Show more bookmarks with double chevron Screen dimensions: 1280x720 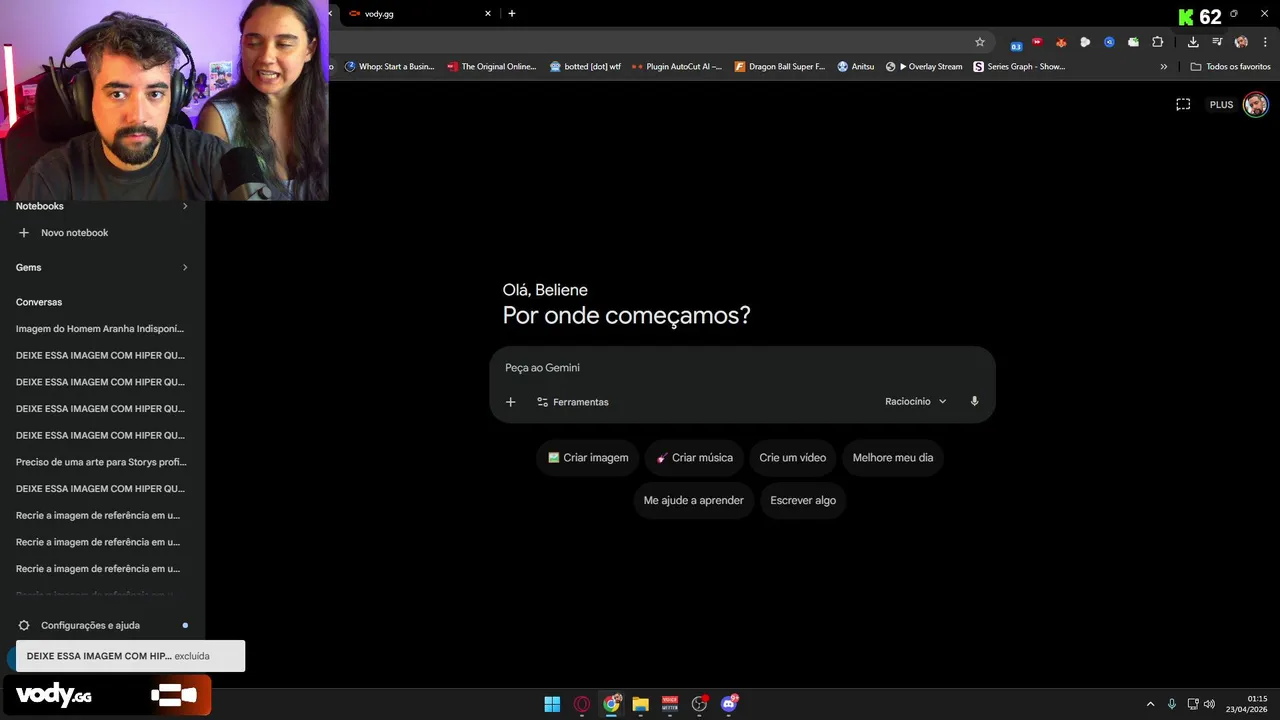pyautogui.click(x=1163, y=67)
